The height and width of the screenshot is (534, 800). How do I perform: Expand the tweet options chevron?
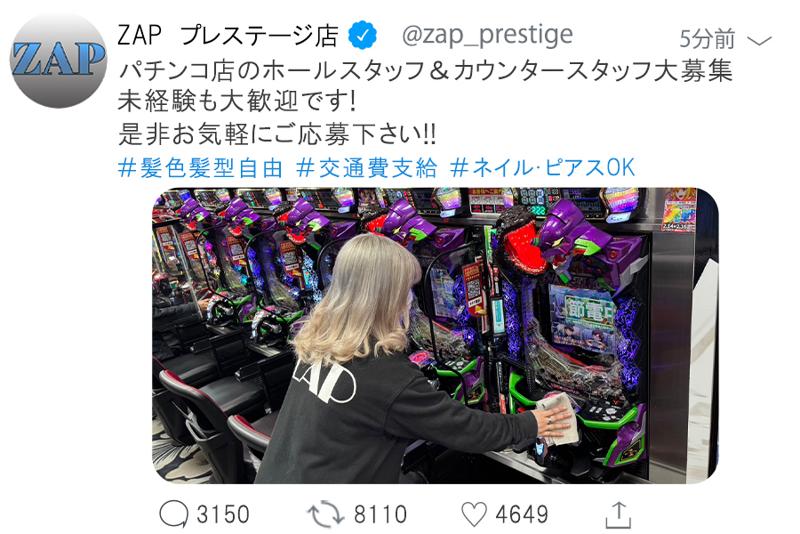point(759,40)
